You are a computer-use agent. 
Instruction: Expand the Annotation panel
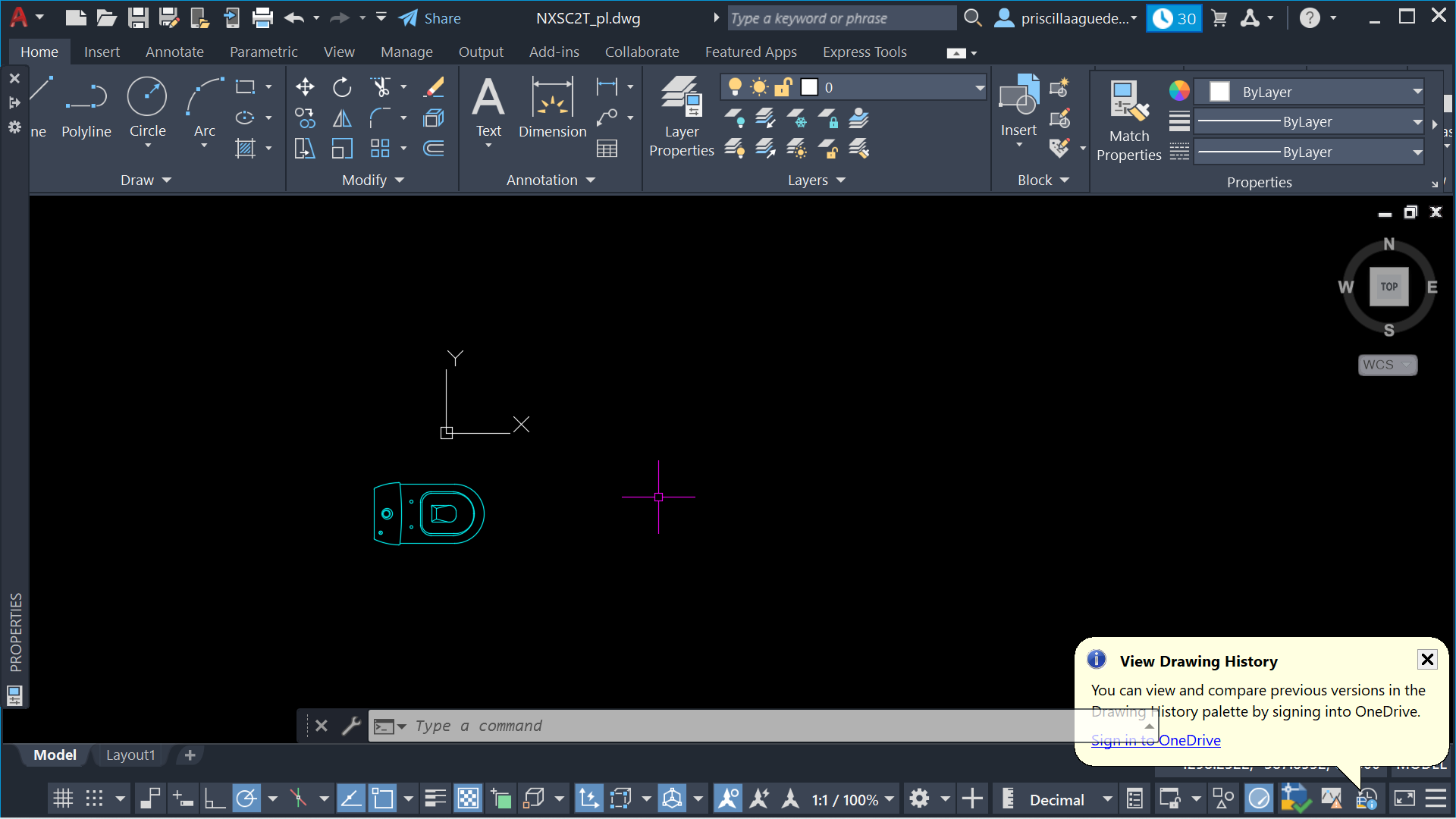(x=551, y=180)
